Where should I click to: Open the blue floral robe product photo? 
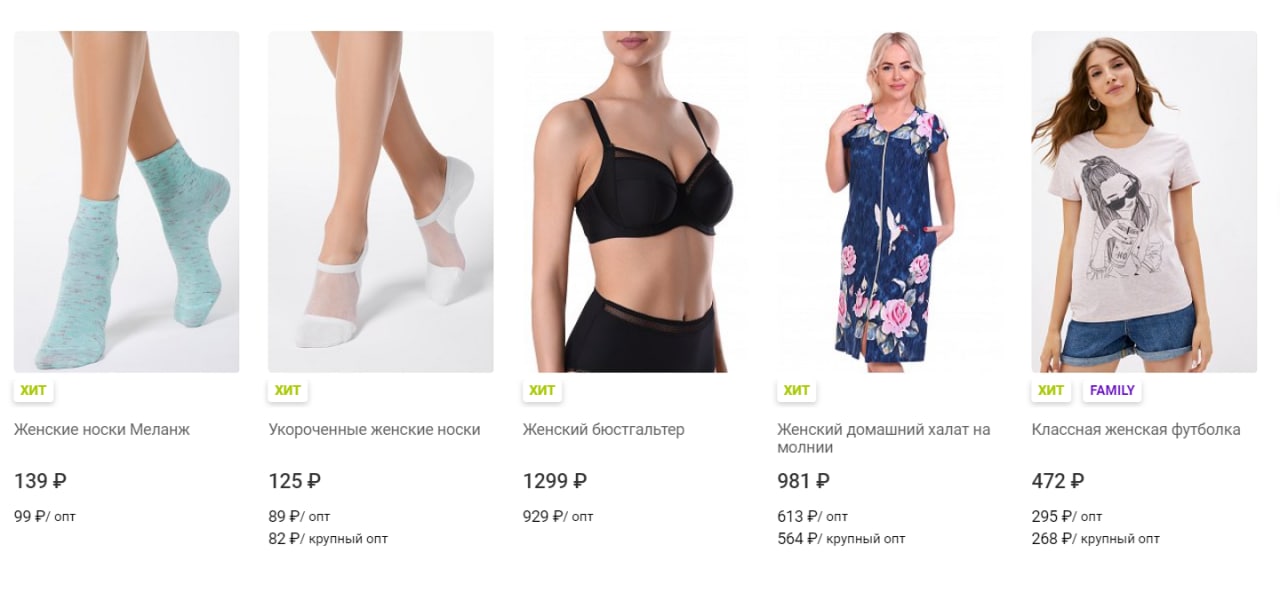890,202
